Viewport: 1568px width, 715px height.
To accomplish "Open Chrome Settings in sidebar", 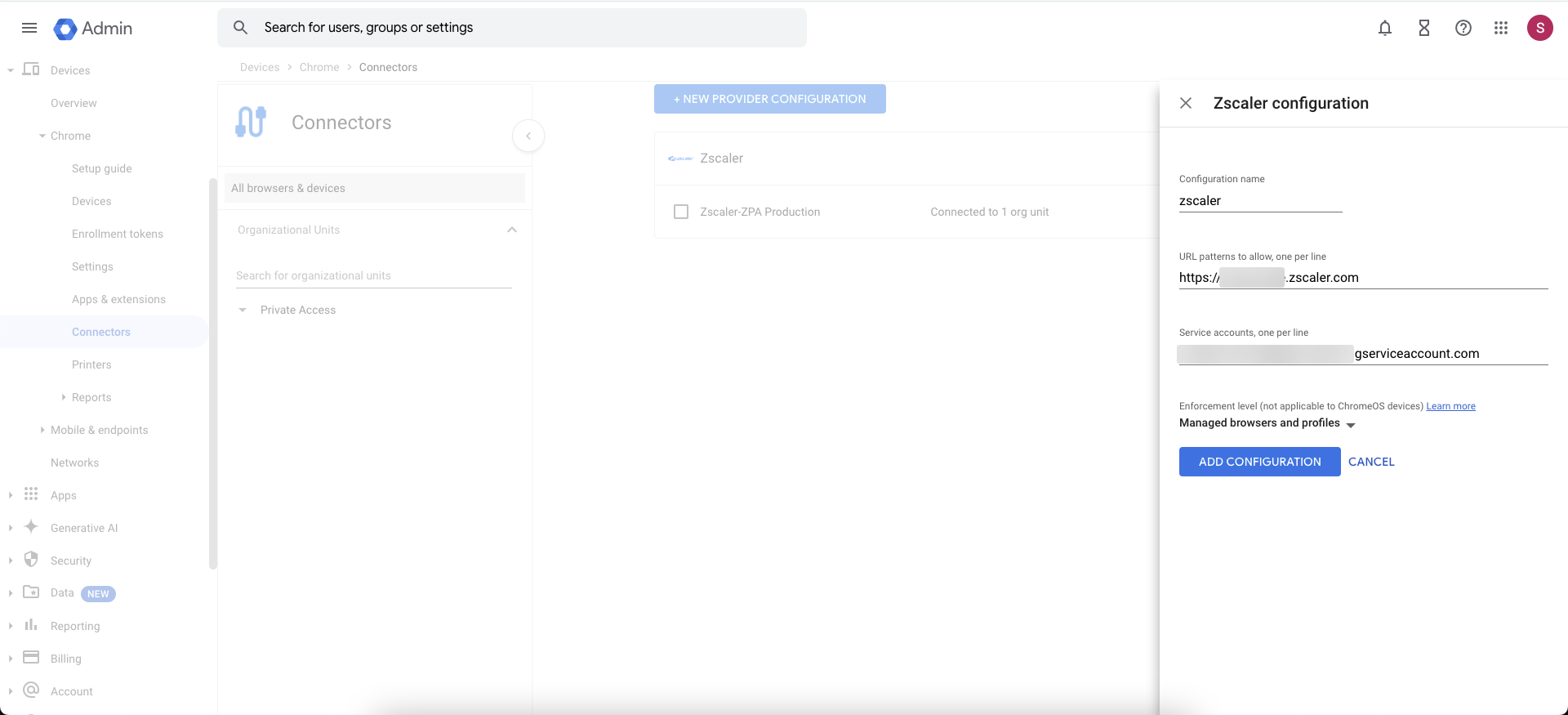I will 92,266.
